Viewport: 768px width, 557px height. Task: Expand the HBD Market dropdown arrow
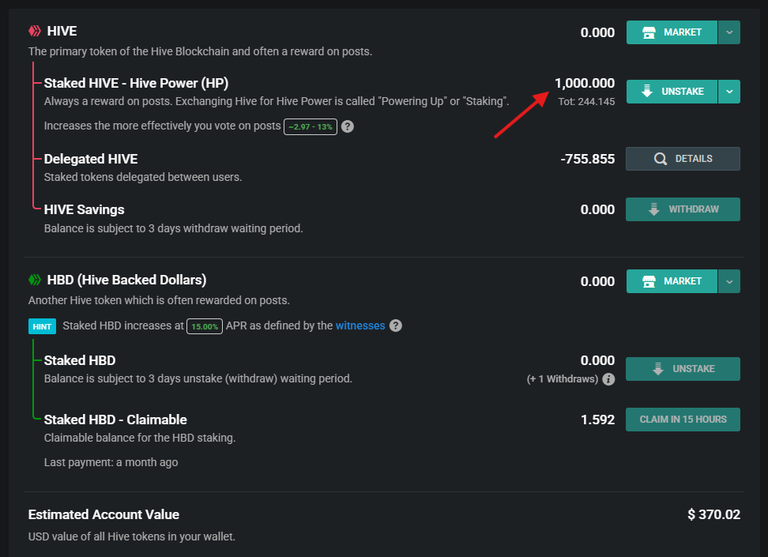729,281
